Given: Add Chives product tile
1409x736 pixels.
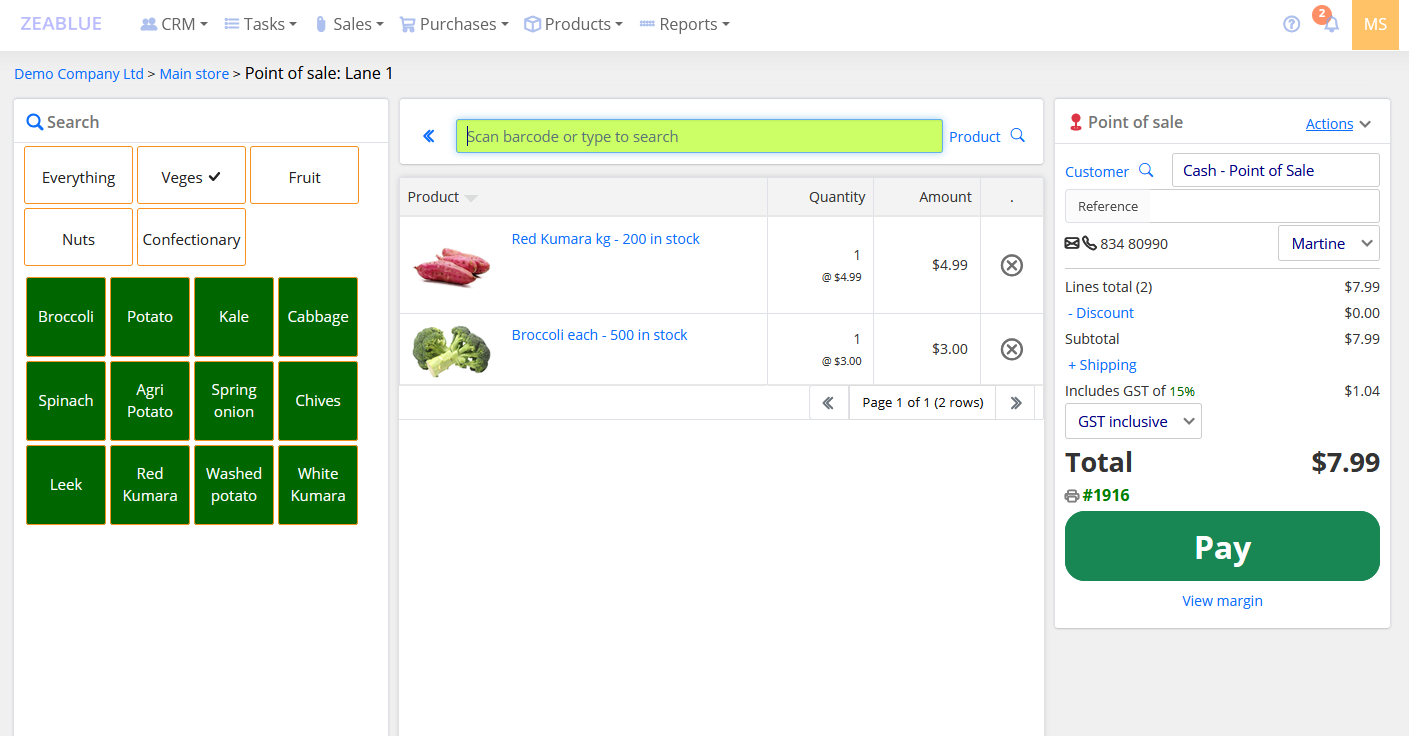Looking at the screenshot, I should click(x=318, y=401).
